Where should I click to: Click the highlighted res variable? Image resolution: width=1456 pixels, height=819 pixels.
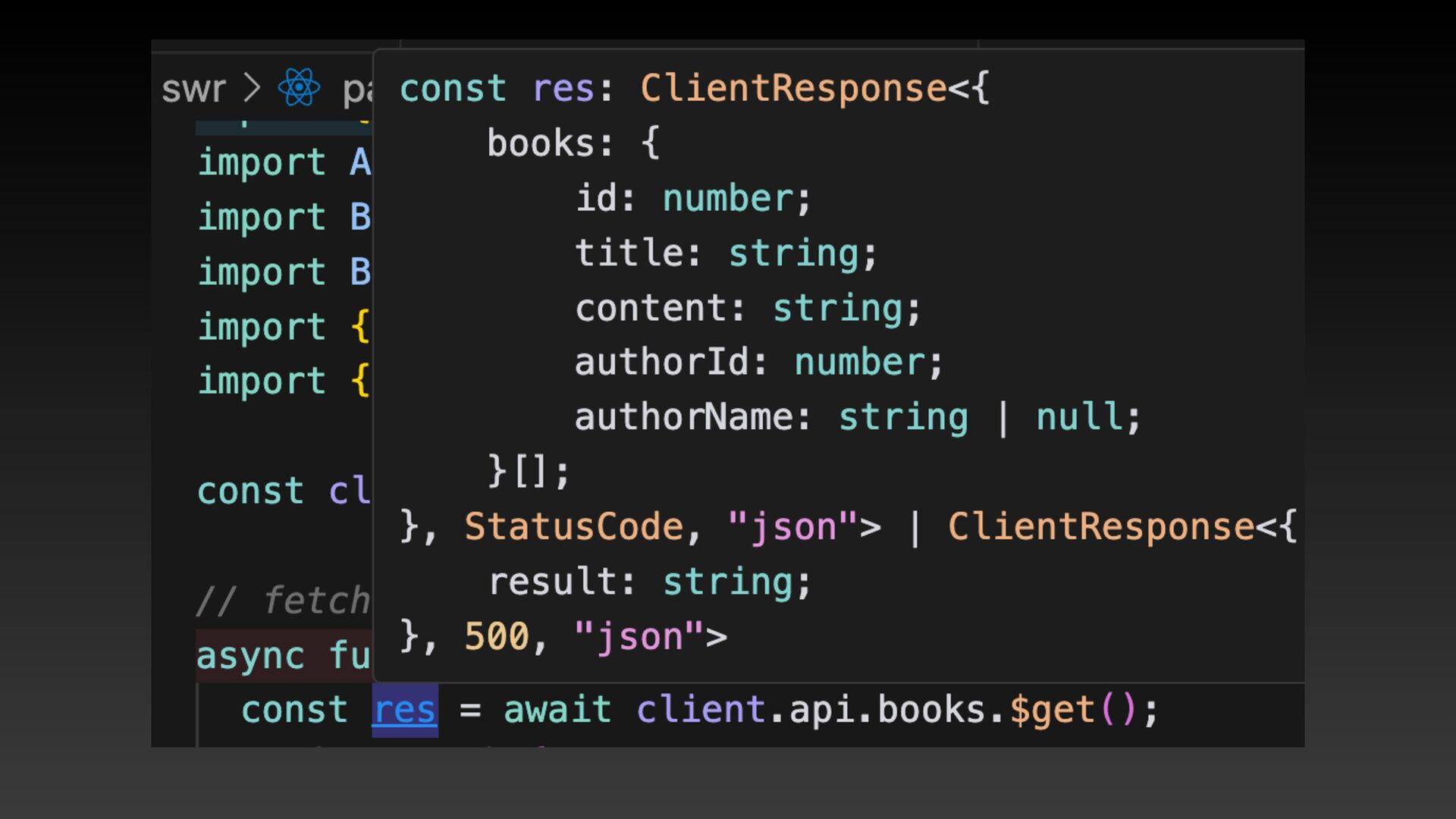point(404,711)
